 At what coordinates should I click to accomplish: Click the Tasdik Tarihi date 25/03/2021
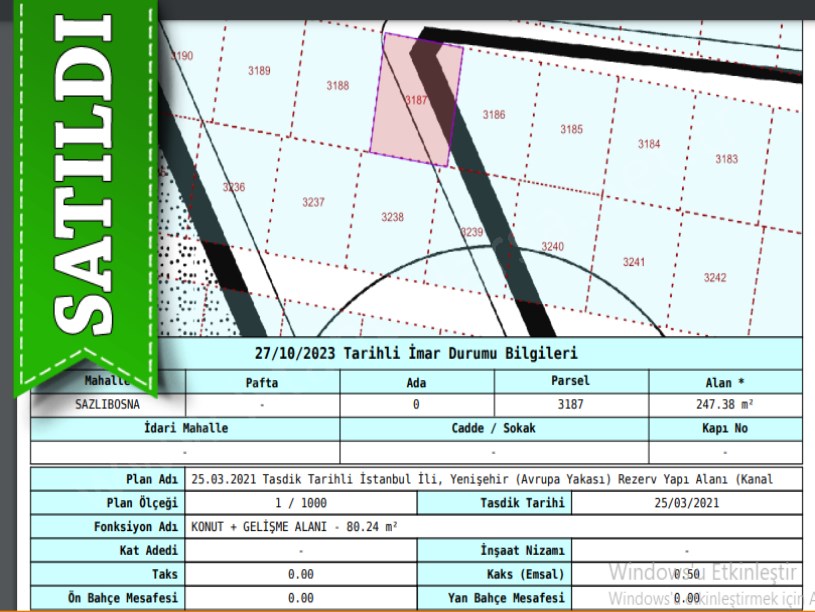coord(686,503)
